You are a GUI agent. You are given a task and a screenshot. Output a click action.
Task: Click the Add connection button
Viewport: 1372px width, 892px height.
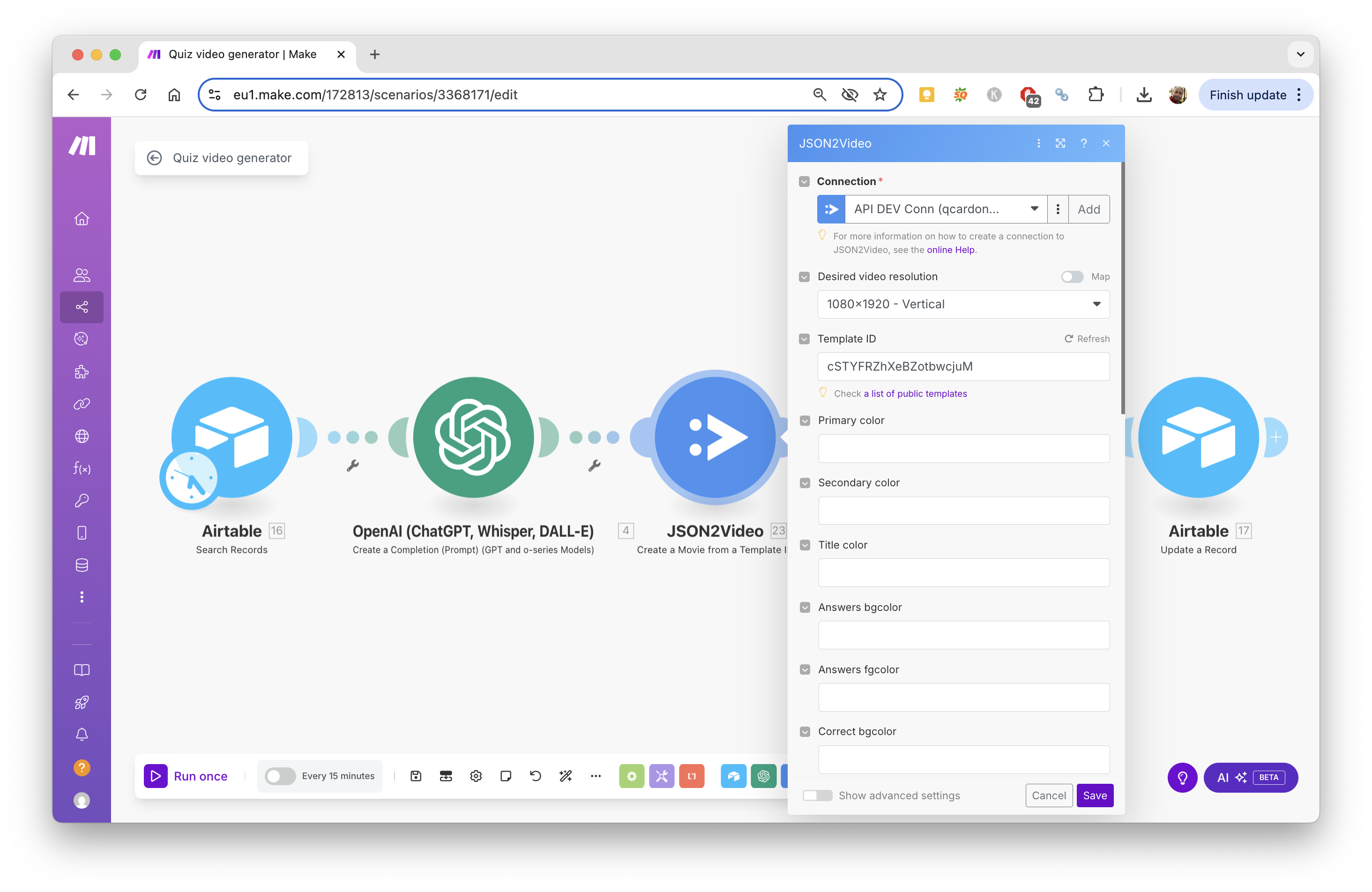click(x=1089, y=209)
